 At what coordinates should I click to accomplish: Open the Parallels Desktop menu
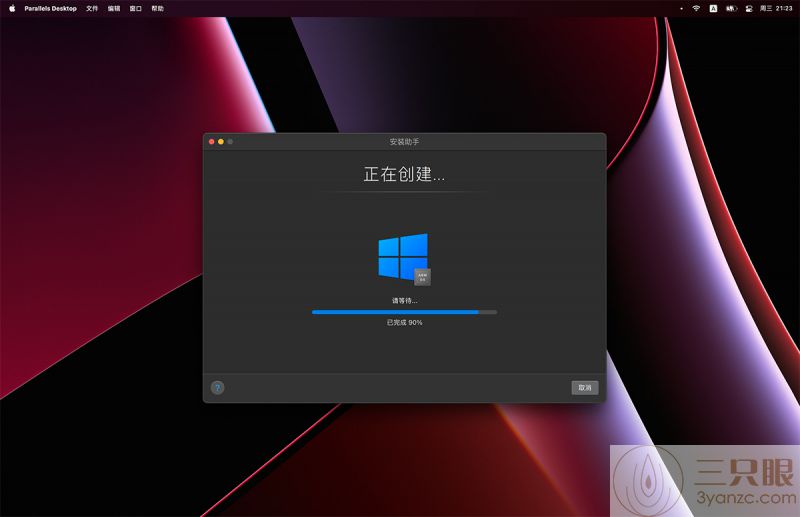coord(51,8)
